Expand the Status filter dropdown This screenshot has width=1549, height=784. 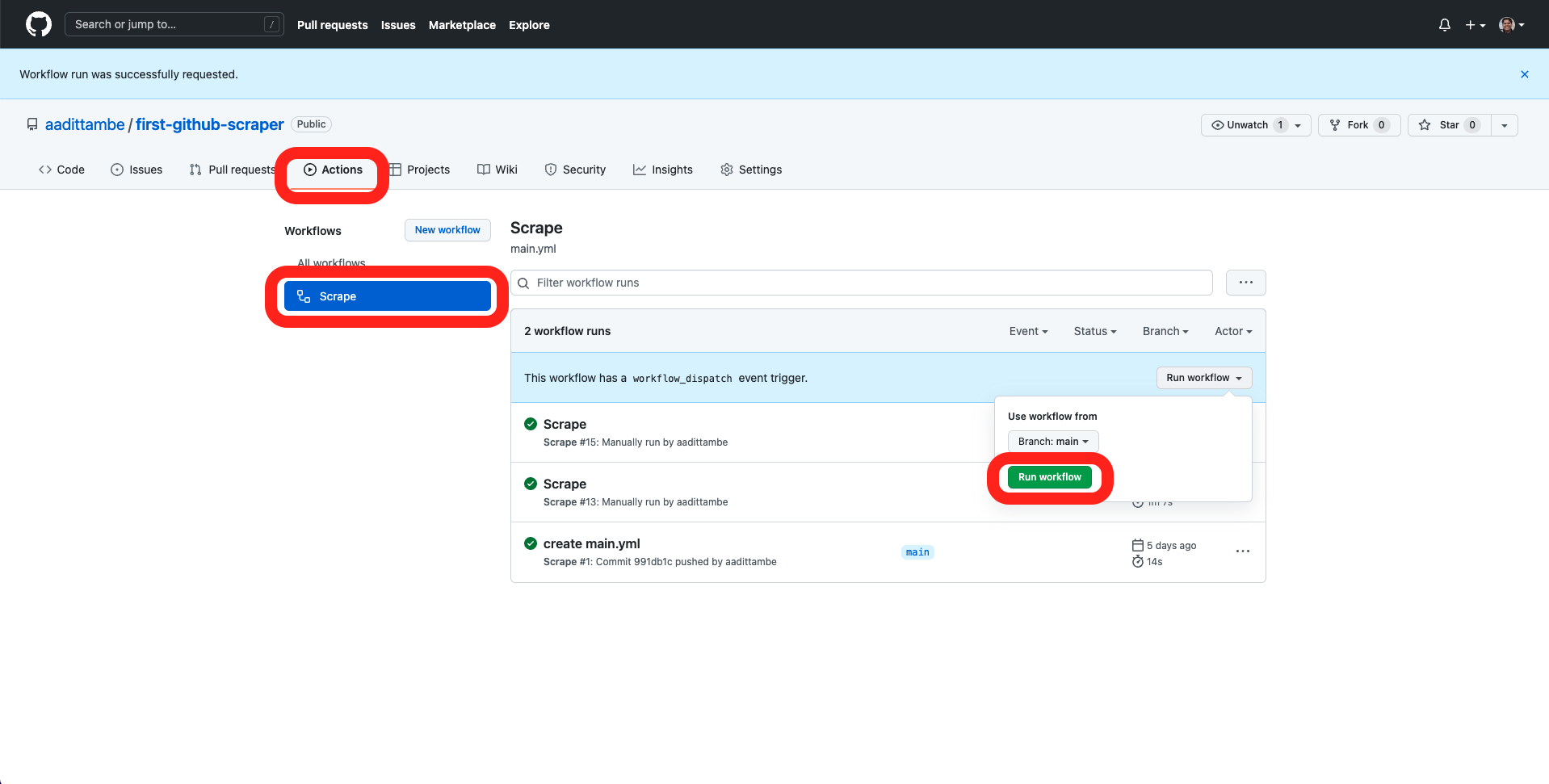tap(1095, 331)
